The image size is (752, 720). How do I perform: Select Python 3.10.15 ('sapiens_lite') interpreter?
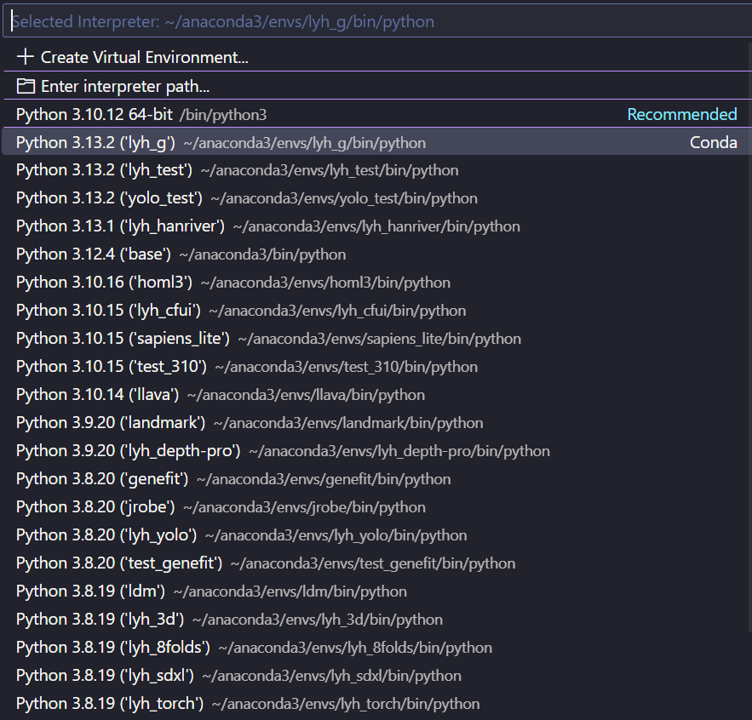[x=377, y=339]
